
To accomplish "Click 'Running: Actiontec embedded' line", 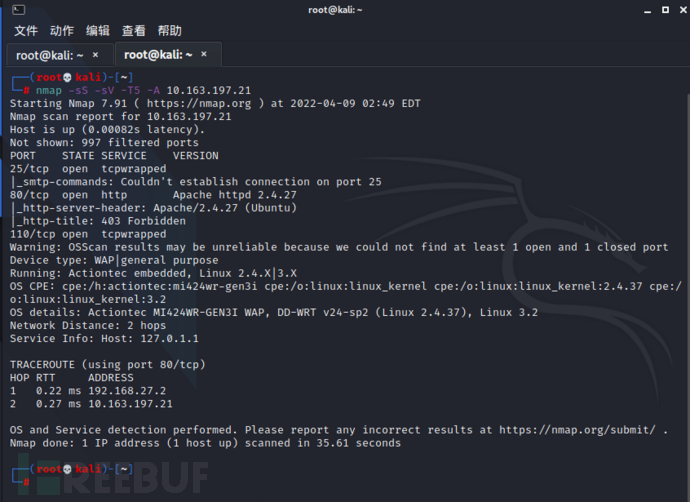I will pyautogui.click(x=153, y=273).
